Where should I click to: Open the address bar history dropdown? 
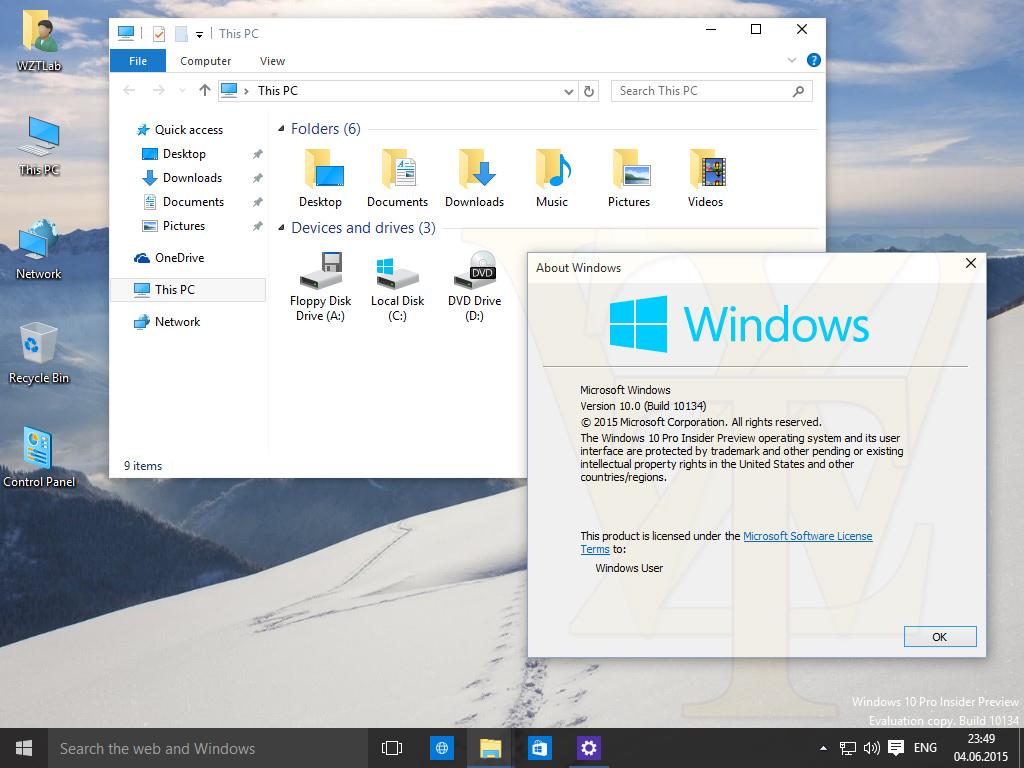click(568, 91)
